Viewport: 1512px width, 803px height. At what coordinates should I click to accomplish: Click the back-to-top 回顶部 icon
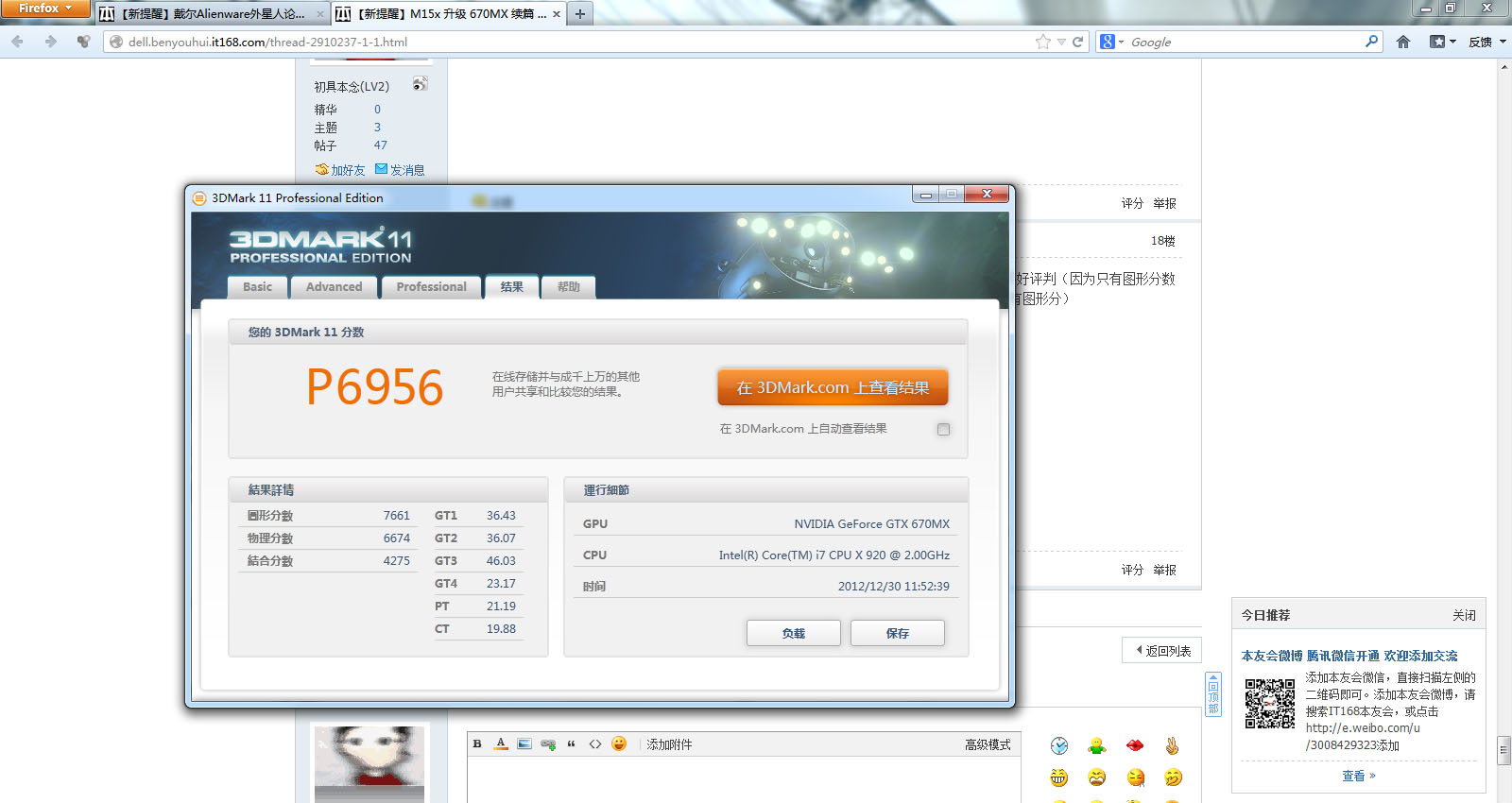tap(1213, 694)
